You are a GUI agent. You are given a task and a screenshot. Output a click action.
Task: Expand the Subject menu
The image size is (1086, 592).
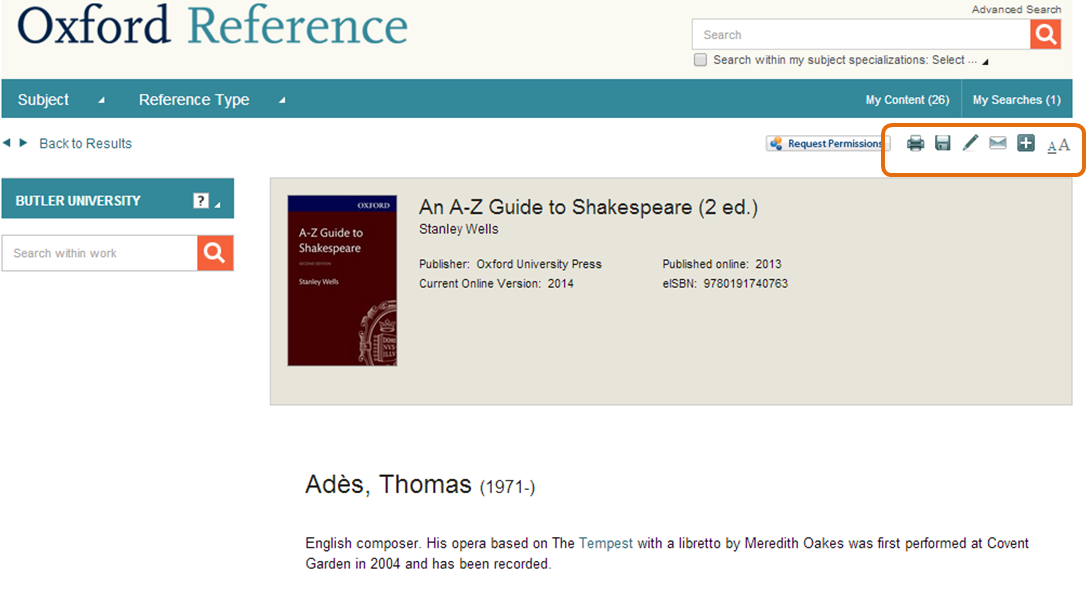click(x=60, y=100)
